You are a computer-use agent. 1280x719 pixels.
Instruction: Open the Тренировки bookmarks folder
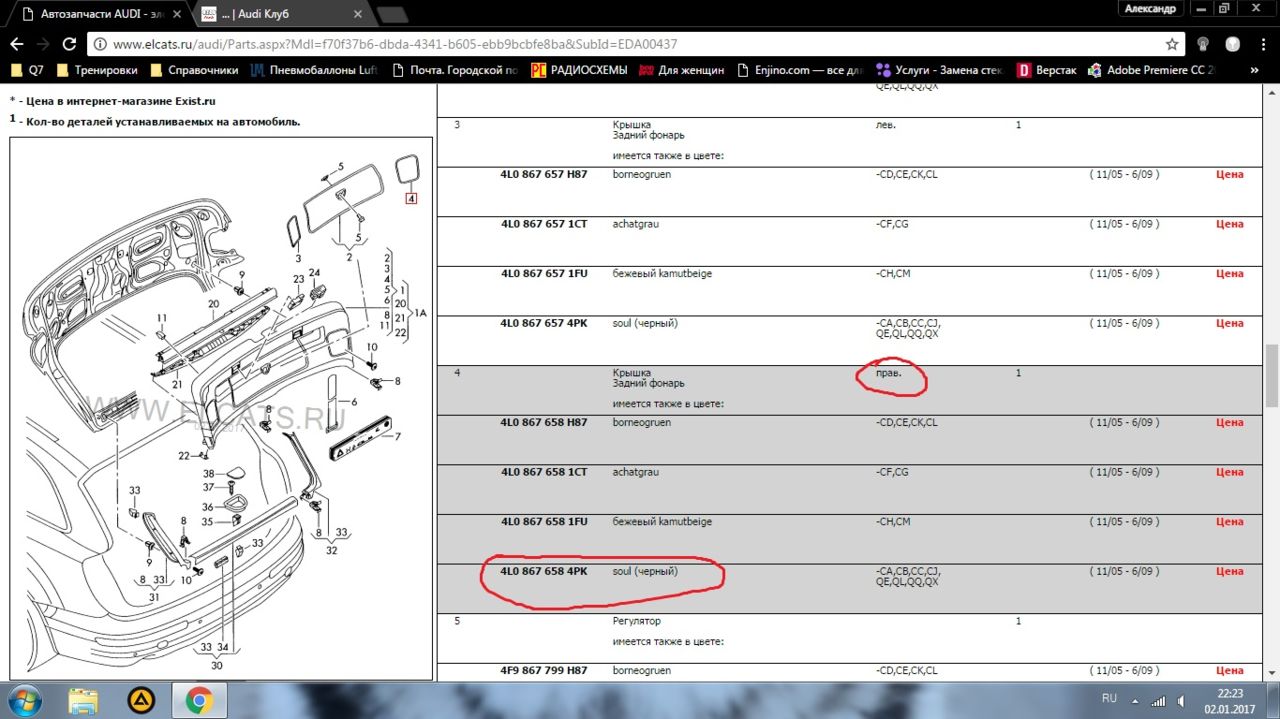coord(97,70)
